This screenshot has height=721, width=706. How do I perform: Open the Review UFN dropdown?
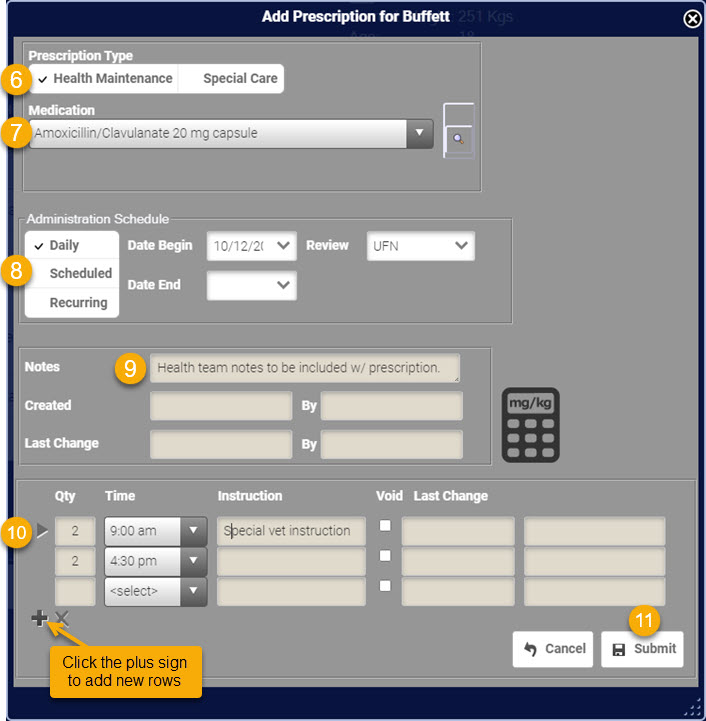click(420, 246)
